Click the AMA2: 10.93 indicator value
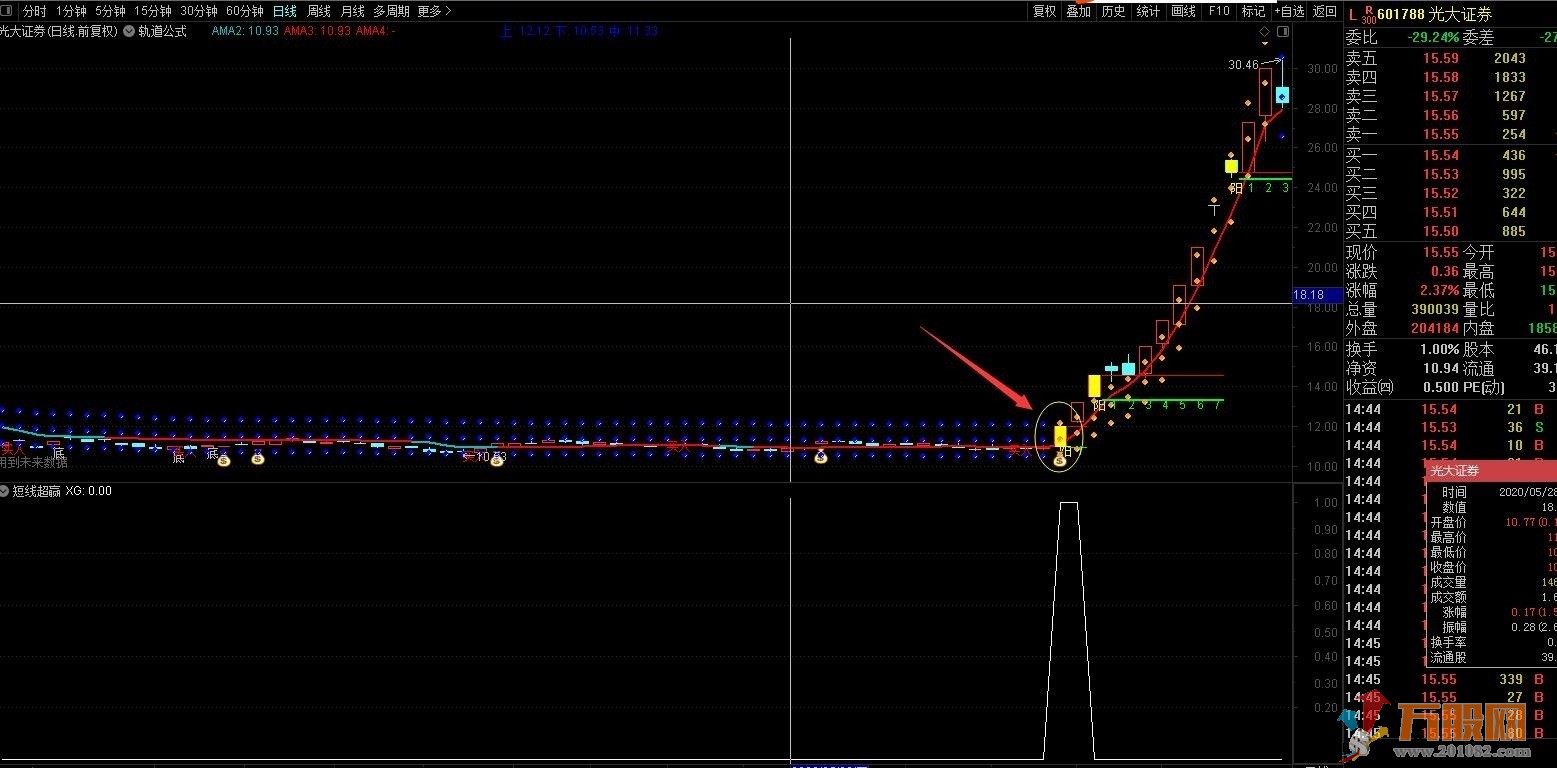Viewport: 1557px width, 768px height. tap(245, 31)
